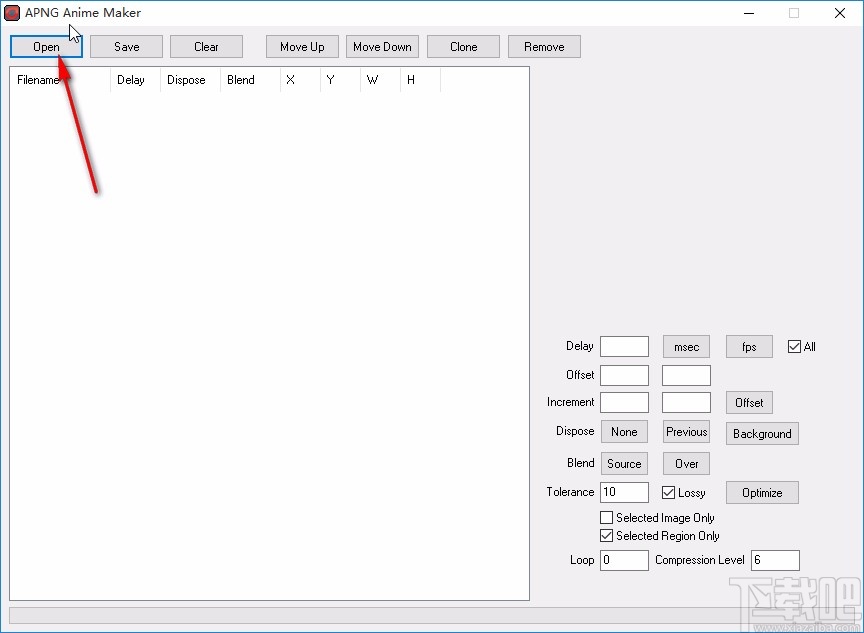The width and height of the screenshot is (864, 633).
Task: Toggle the All checkbox next to fps
Action: click(x=792, y=346)
